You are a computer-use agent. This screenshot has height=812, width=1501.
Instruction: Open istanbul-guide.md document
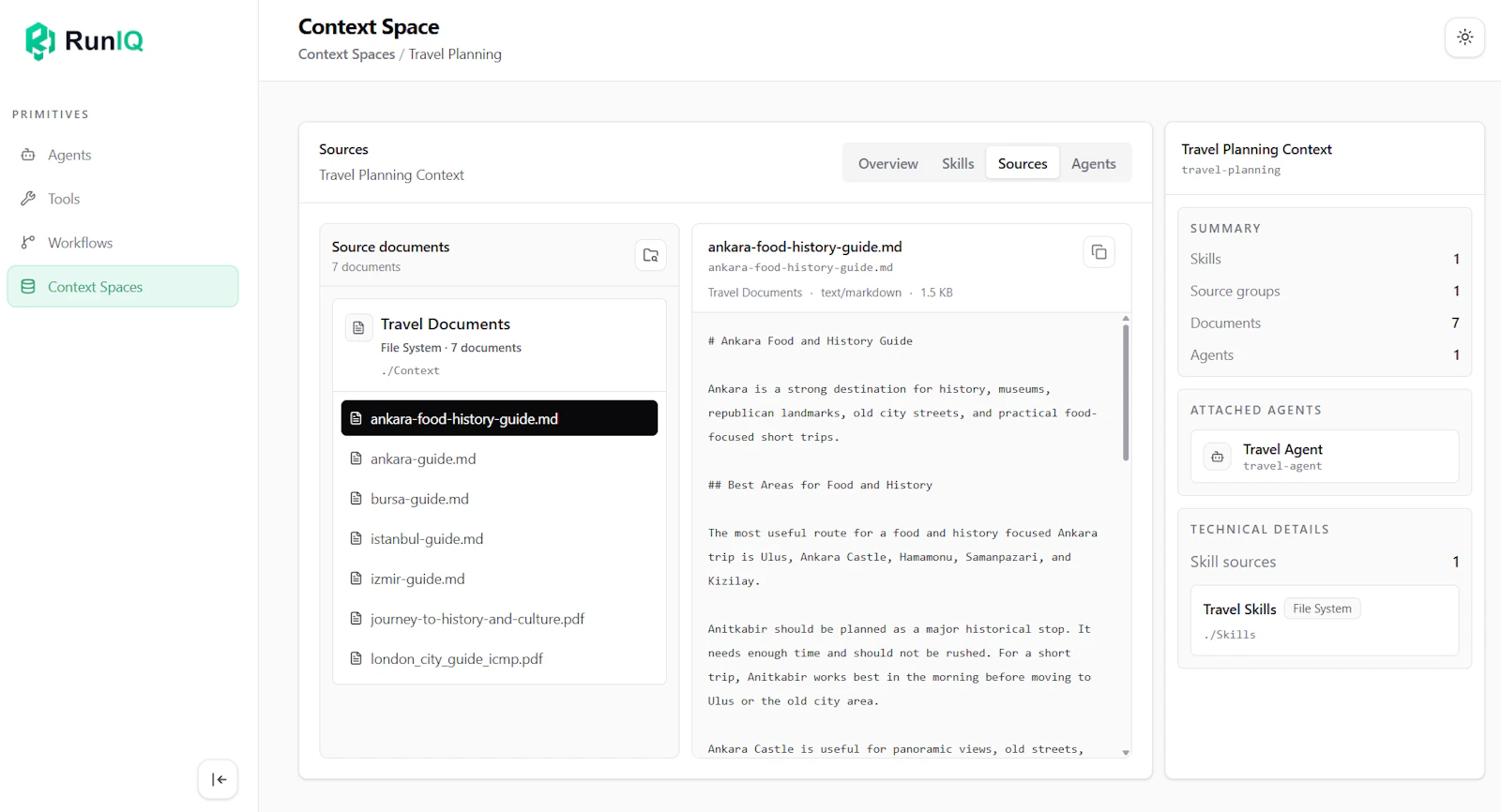499,538
